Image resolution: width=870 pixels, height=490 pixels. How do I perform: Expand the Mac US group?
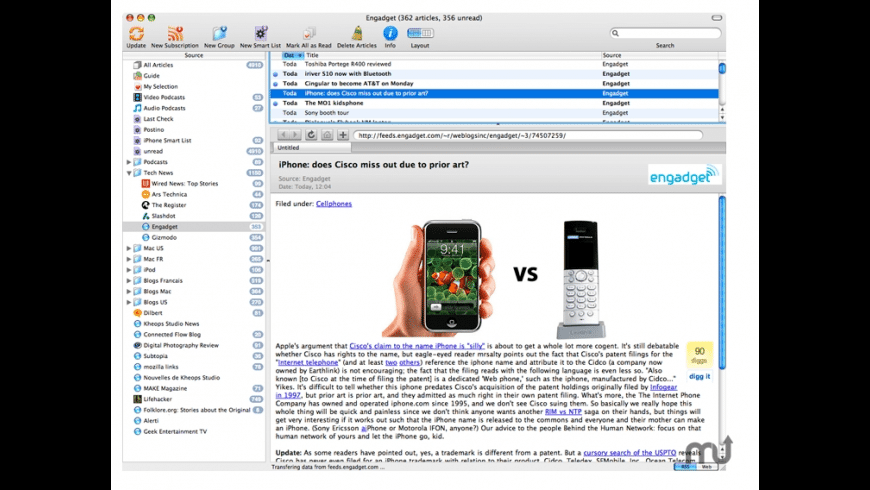[129, 249]
